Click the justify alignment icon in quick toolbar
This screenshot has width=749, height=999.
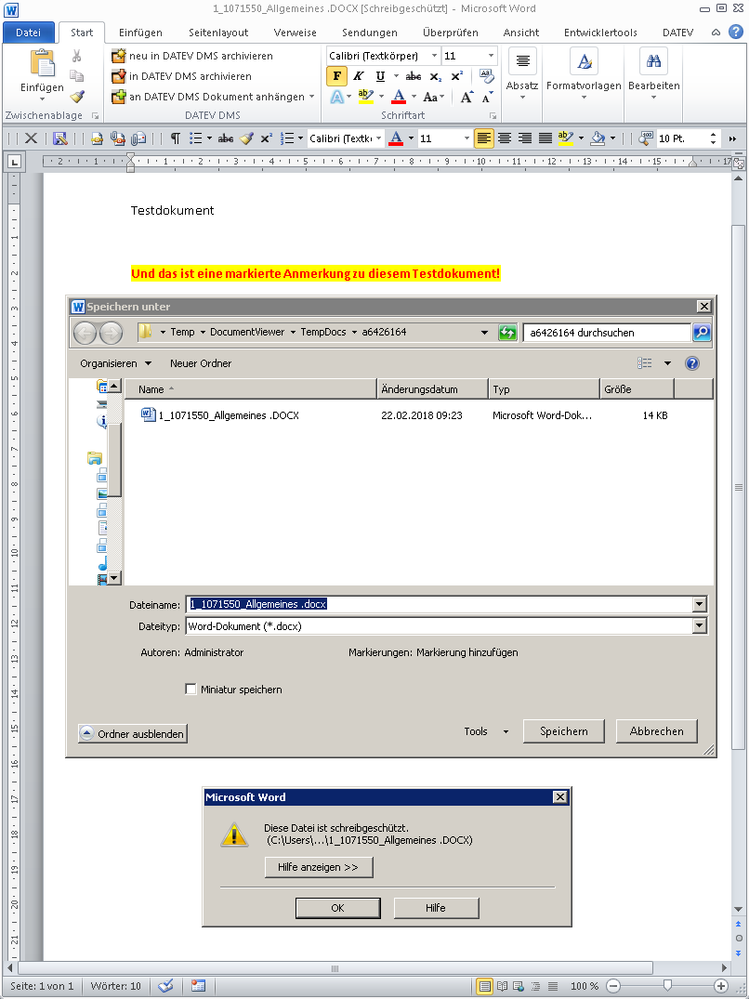click(x=545, y=138)
